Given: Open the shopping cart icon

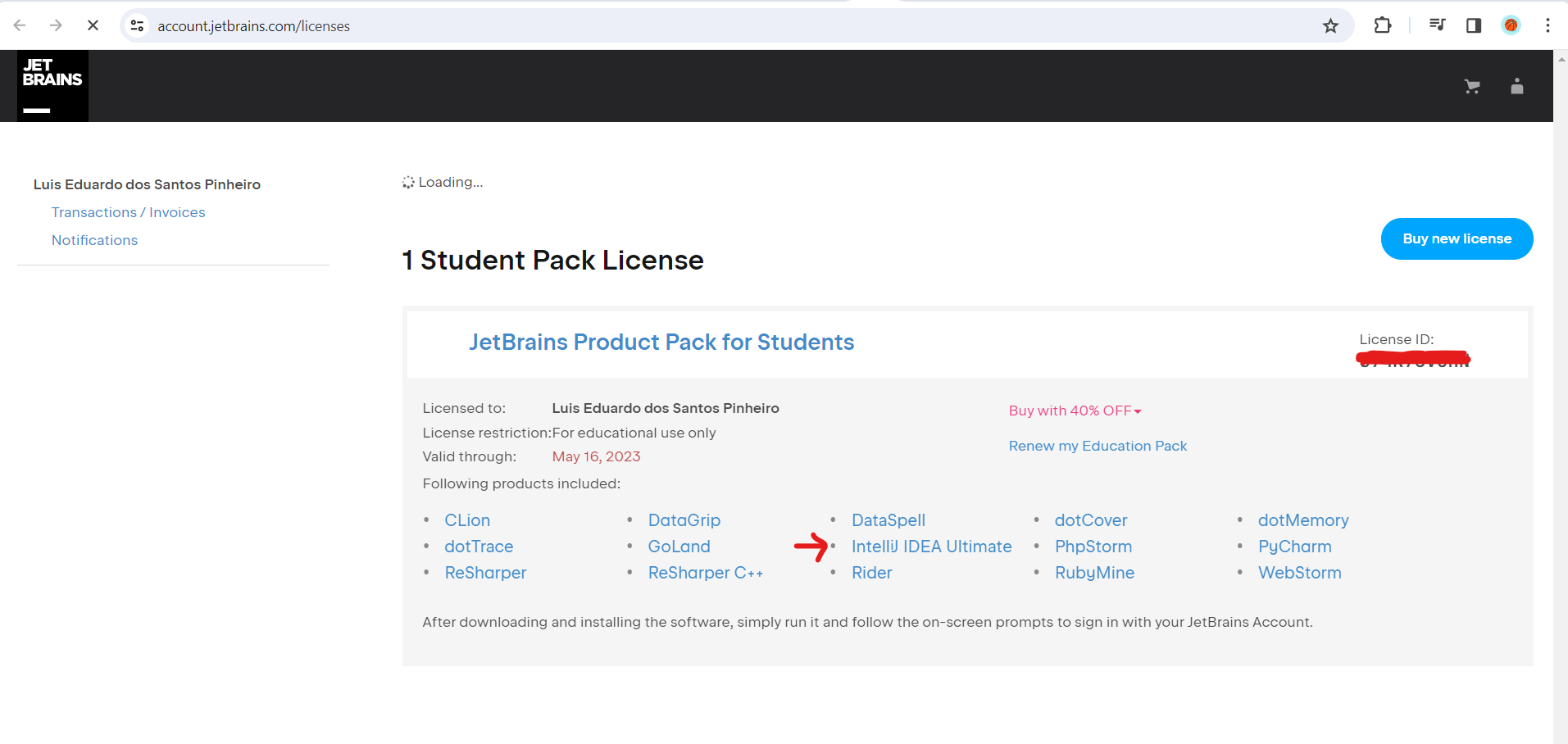Looking at the screenshot, I should (x=1472, y=86).
